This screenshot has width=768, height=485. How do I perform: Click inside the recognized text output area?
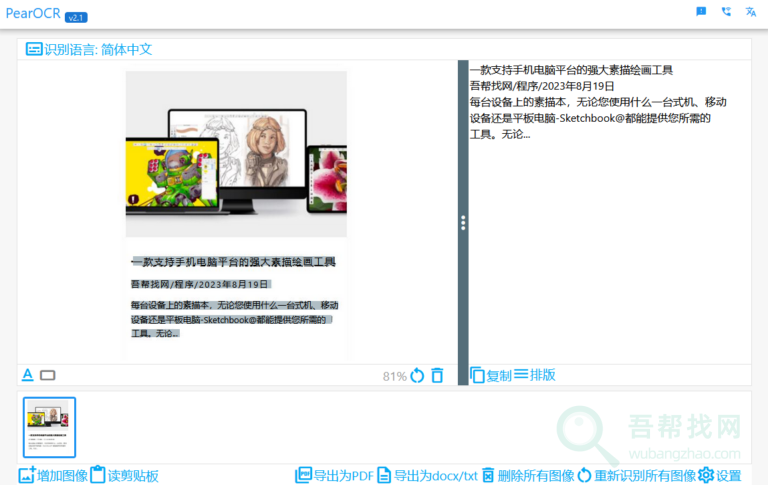(x=605, y=250)
